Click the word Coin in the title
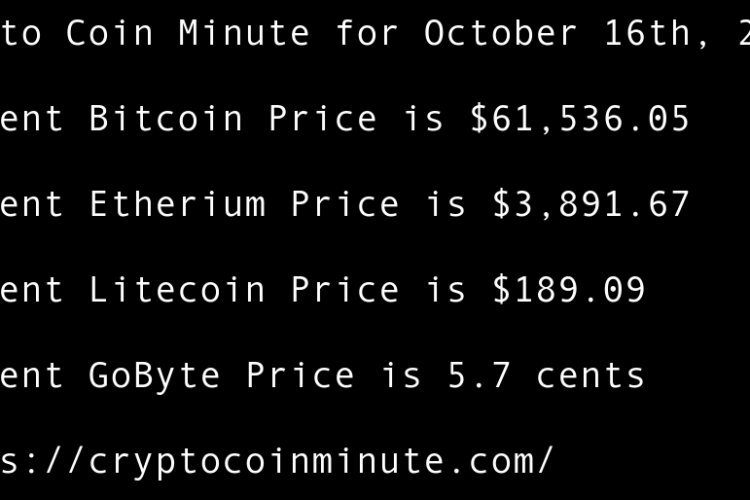Viewport: 750px width, 500px height. pyautogui.click(x=110, y=33)
